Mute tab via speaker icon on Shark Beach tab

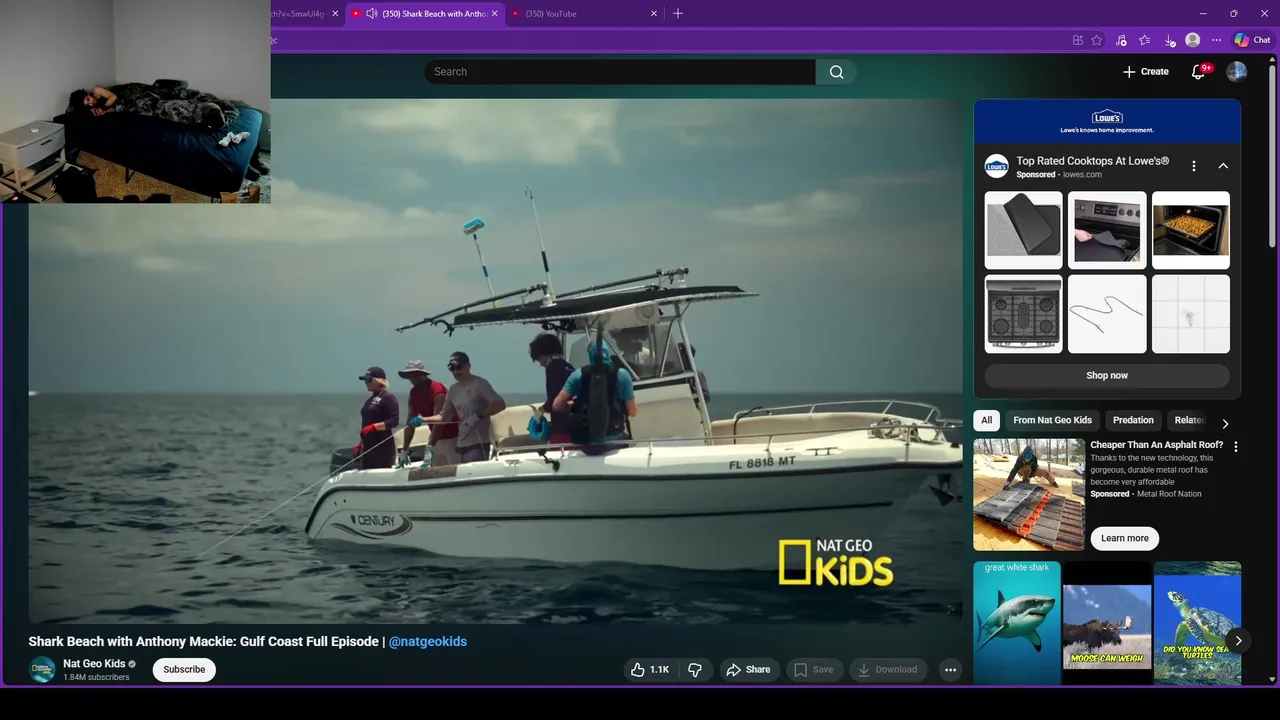click(371, 14)
